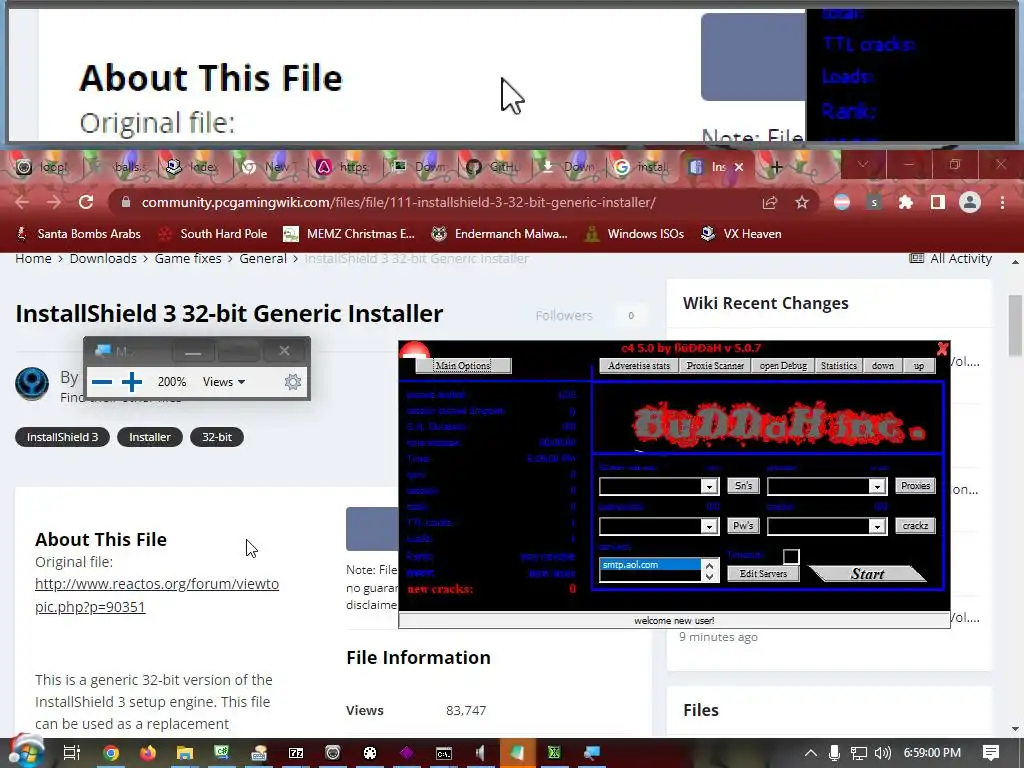This screenshot has width=1024, height=768.
Task: Open the reactos.org forum link
Action: [x=157, y=595]
